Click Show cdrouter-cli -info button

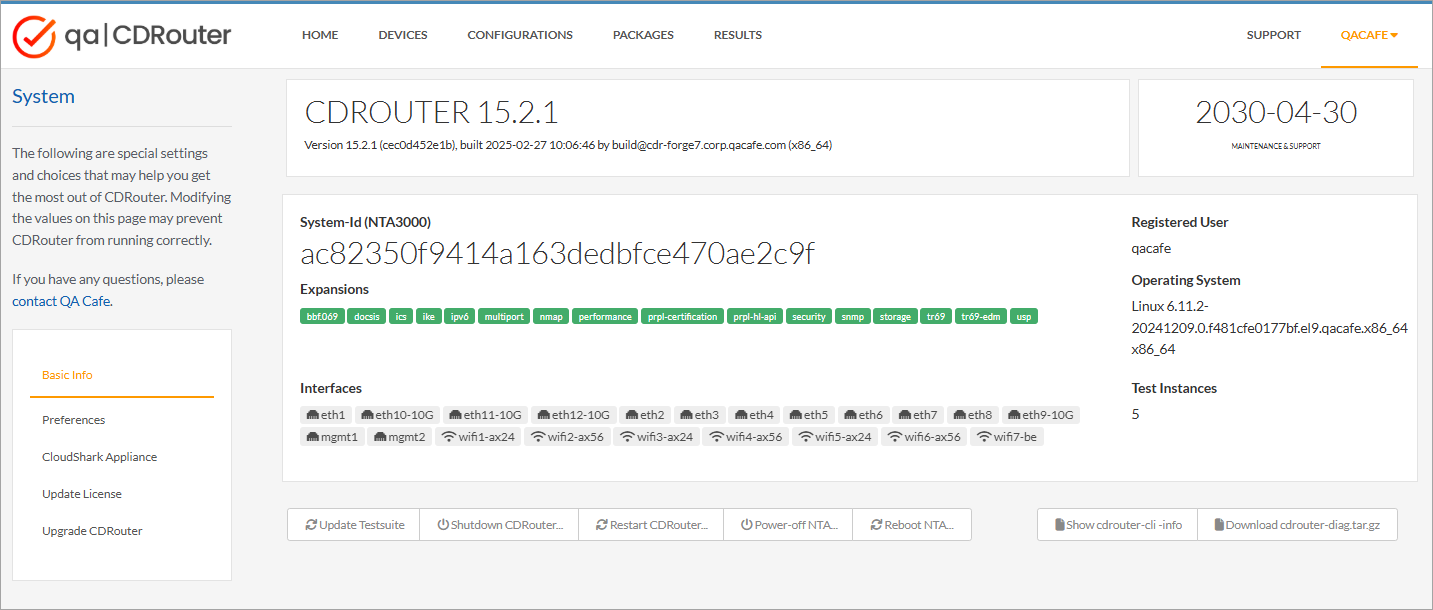tap(1118, 525)
